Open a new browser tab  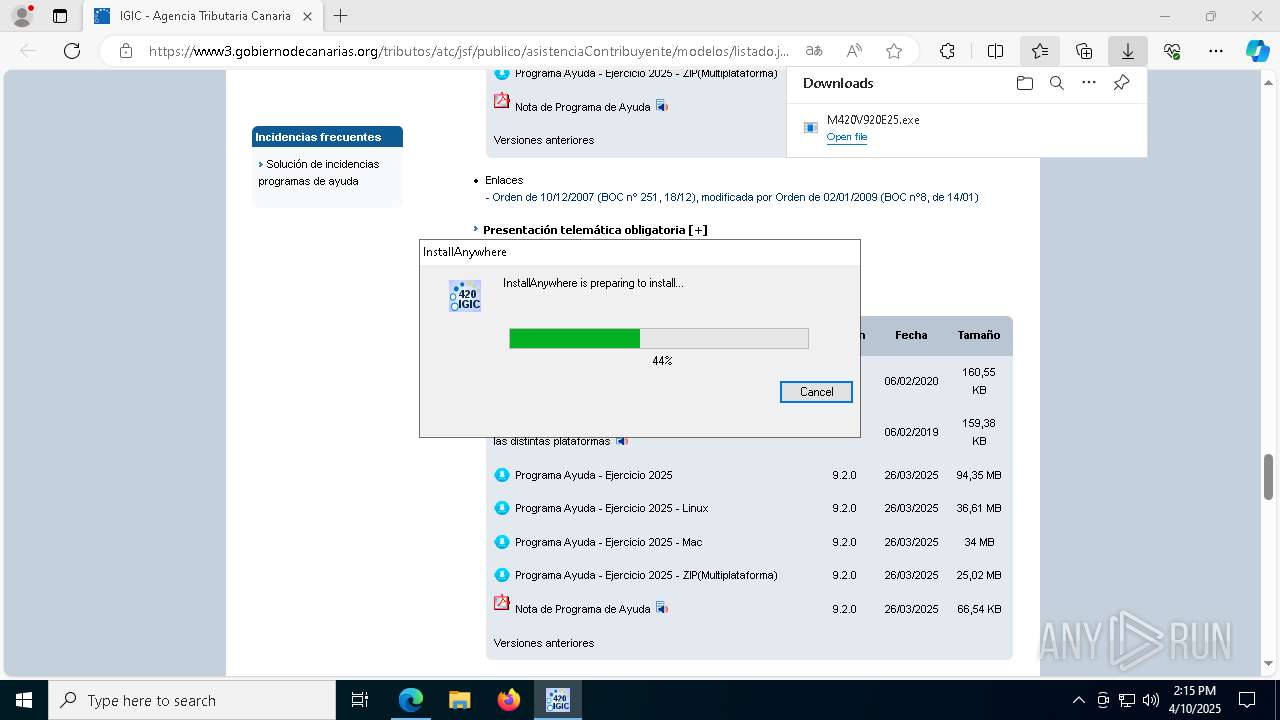click(x=341, y=16)
